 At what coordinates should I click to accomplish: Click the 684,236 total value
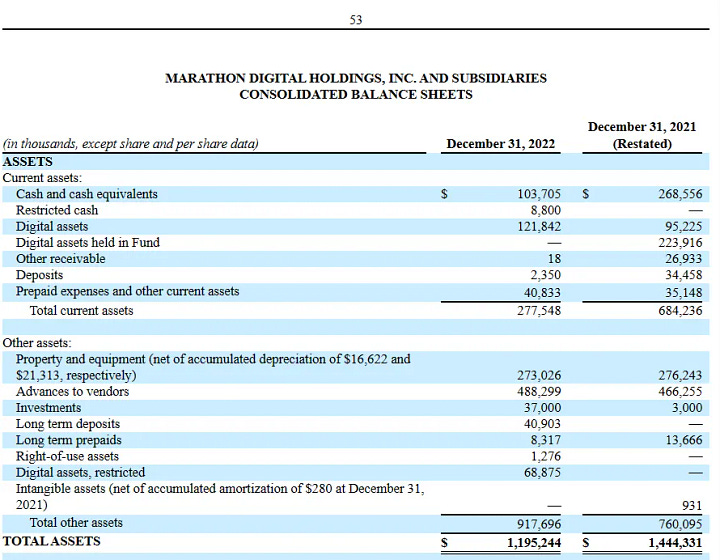(x=680, y=311)
